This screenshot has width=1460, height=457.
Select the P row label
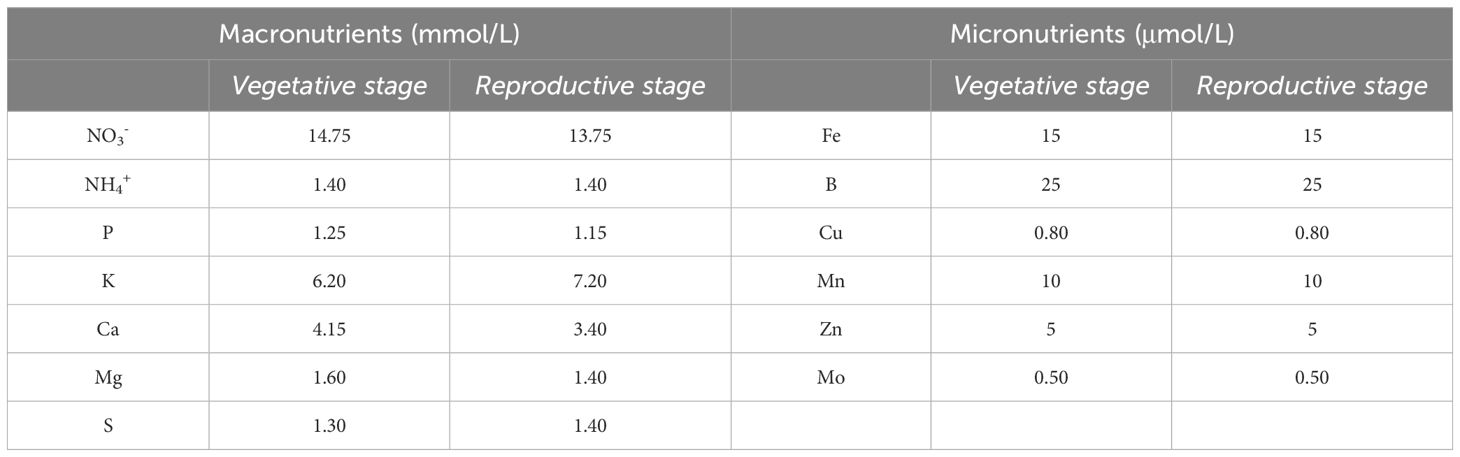(108, 233)
